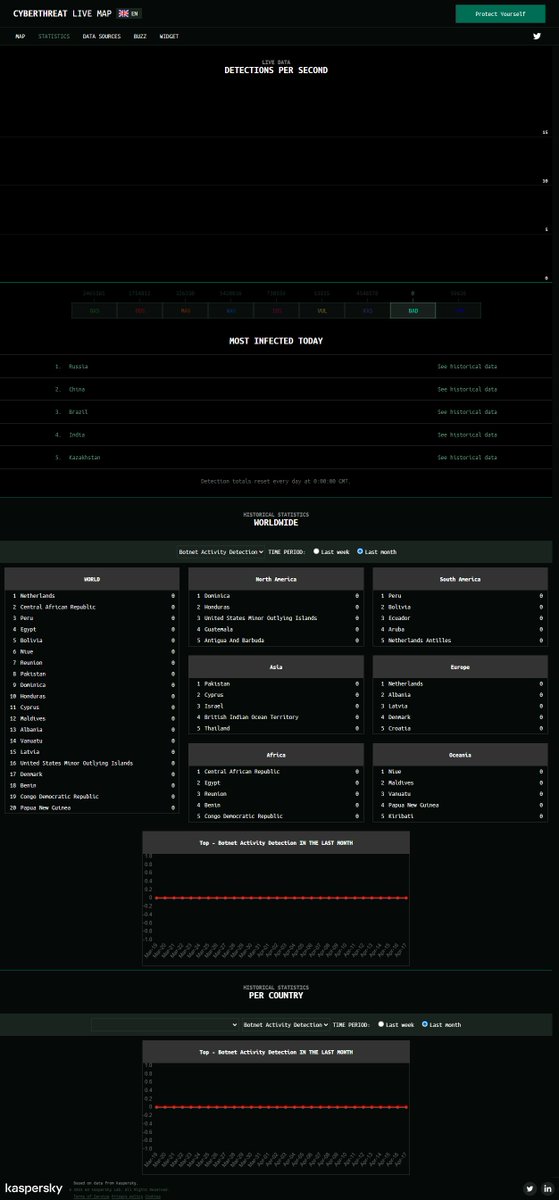Toggle the VUL detection type
The width and height of the screenshot is (559, 1200).
pos(322,311)
